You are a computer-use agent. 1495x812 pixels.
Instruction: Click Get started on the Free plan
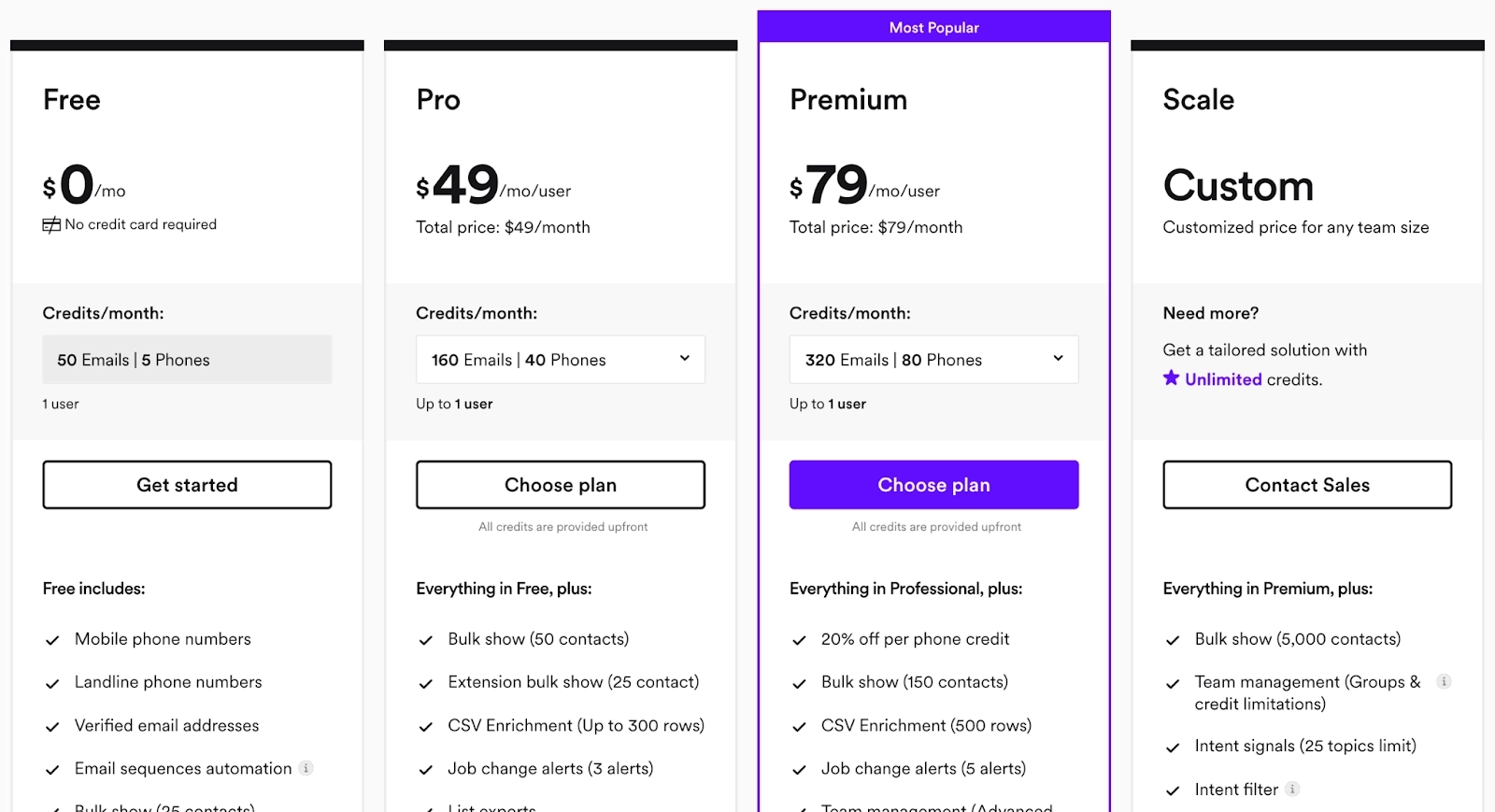coord(187,485)
